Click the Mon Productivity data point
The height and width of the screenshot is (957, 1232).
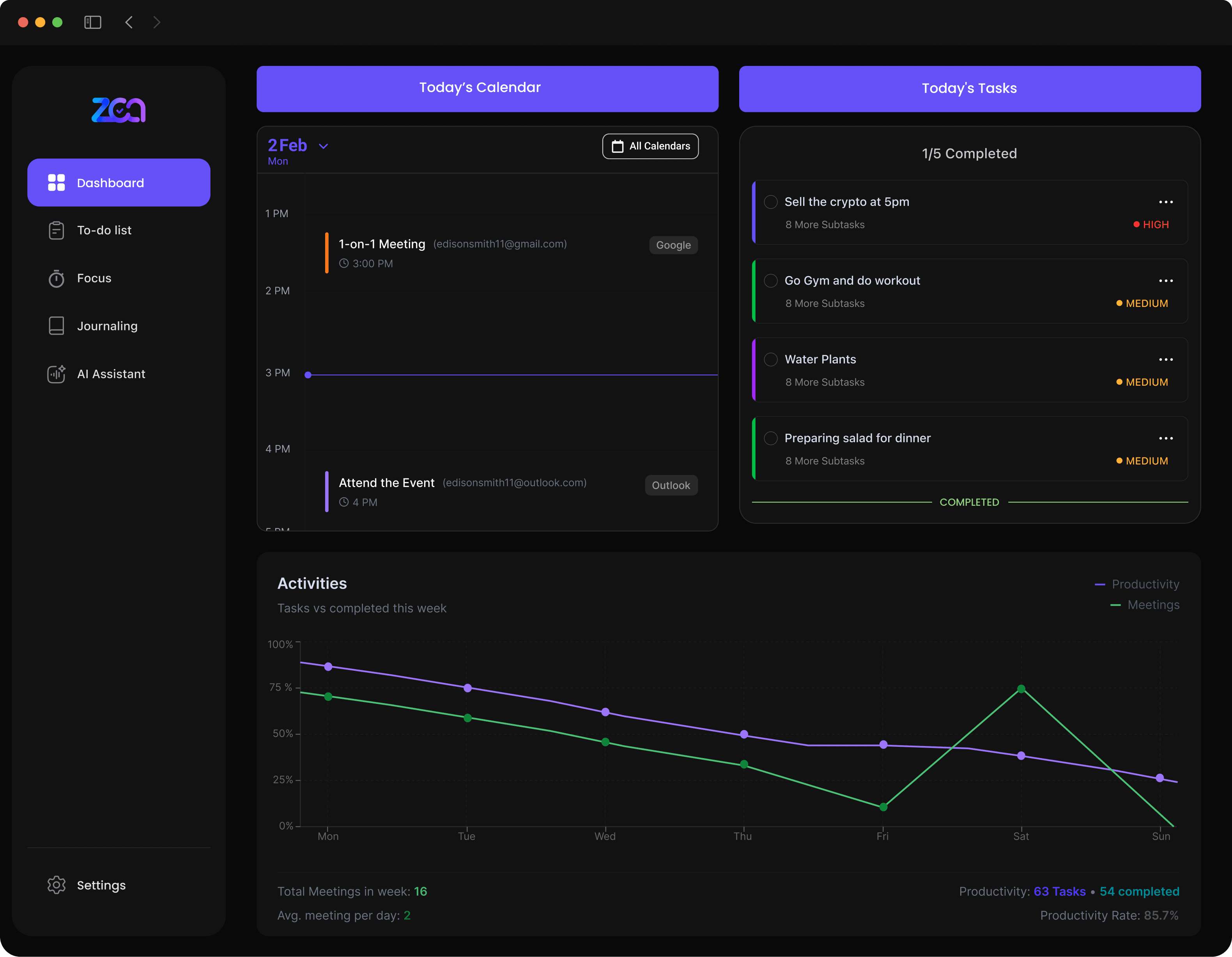coord(328,666)
